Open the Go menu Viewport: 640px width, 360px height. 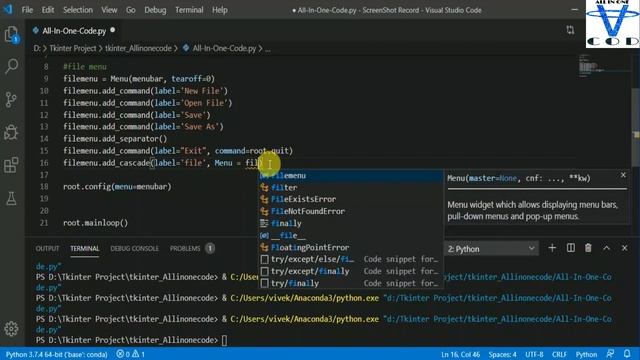point(131,10)
